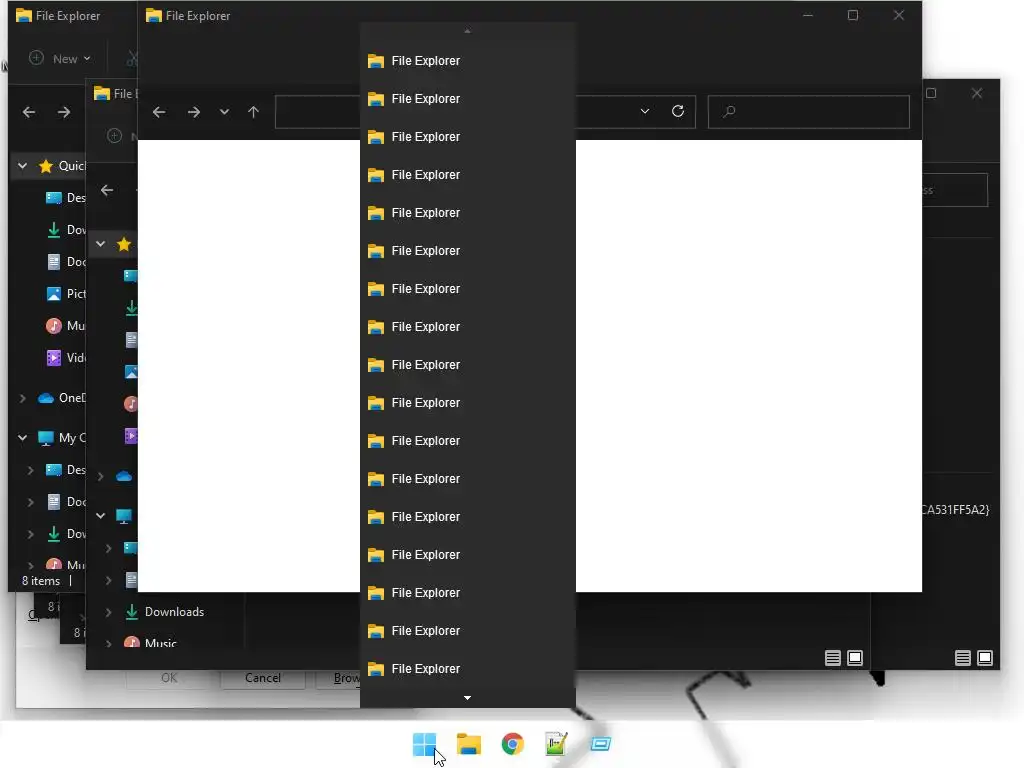Collapse My Computer in back-left window

(22, 438)
